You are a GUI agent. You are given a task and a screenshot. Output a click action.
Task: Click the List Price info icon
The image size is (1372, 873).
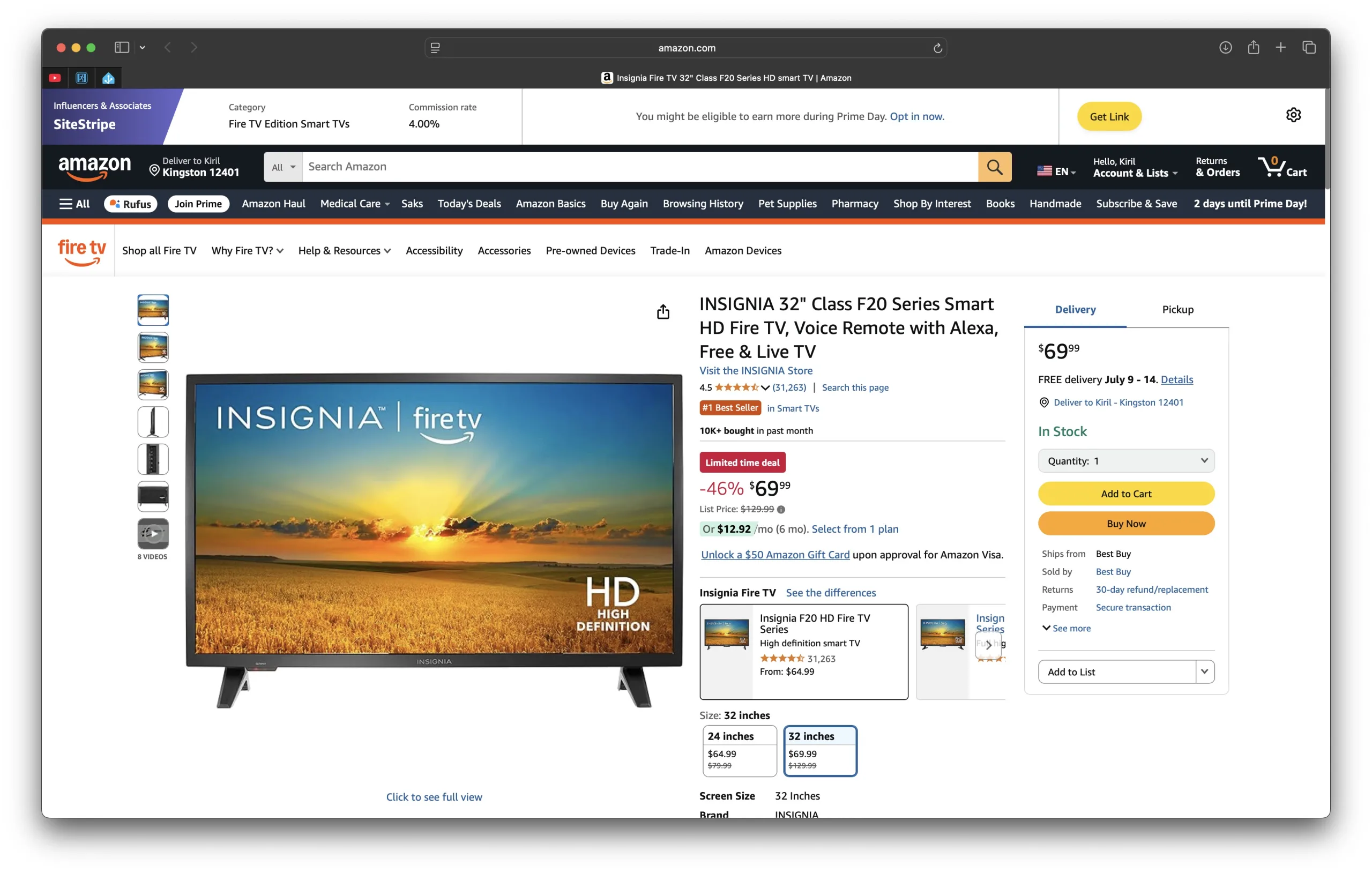[x=780, y=509]
